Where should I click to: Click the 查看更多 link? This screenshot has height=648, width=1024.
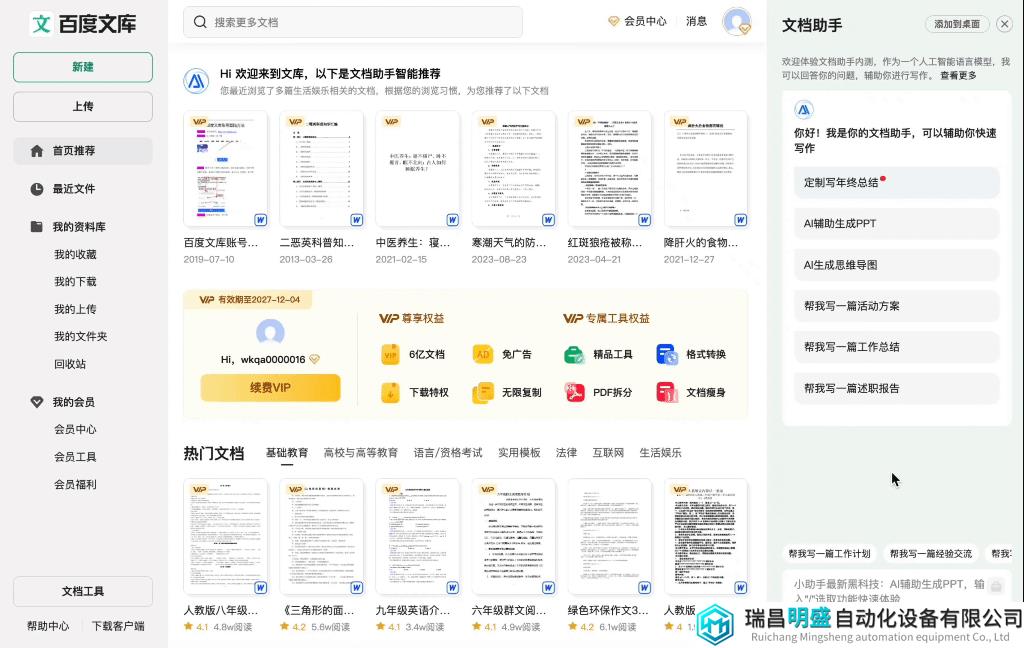click(x=958, y=76)
